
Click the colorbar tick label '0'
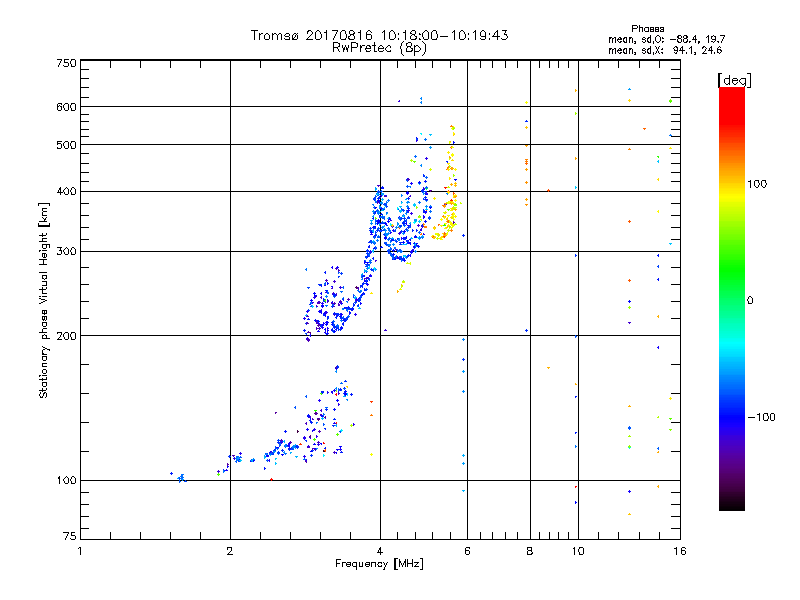750,301
